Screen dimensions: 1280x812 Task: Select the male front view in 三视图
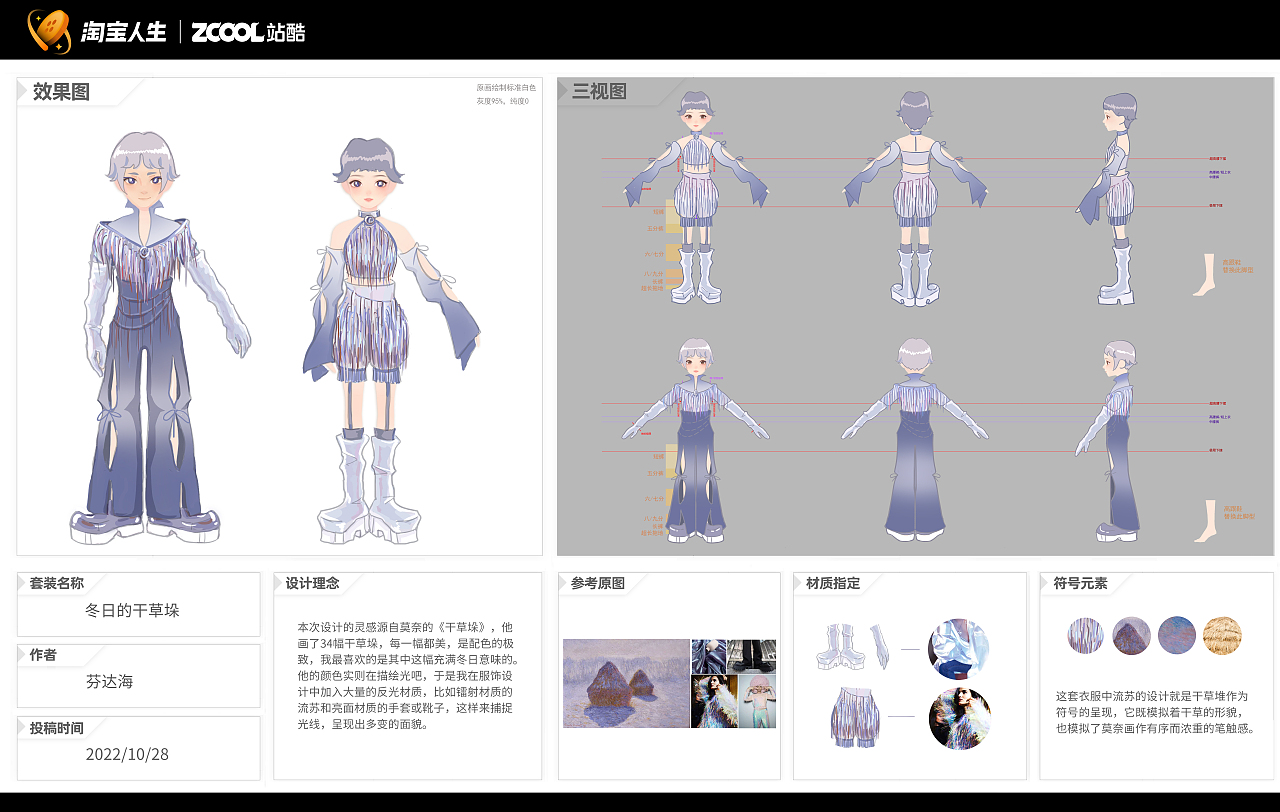696,440
